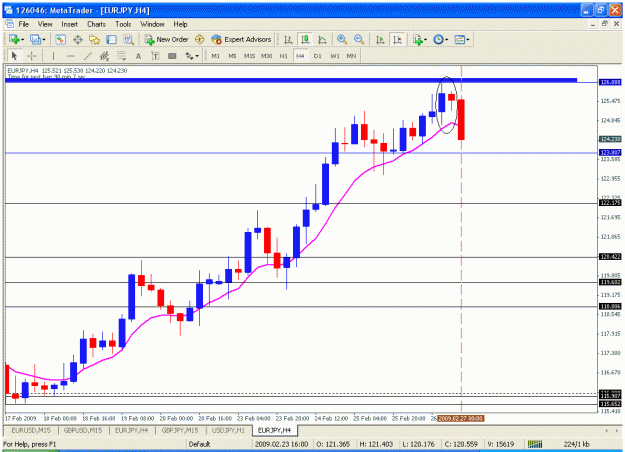The height and width of the screenshot is (452, 625).
Task: Switch timeframe to M15
Action: (x=250, y=56)
